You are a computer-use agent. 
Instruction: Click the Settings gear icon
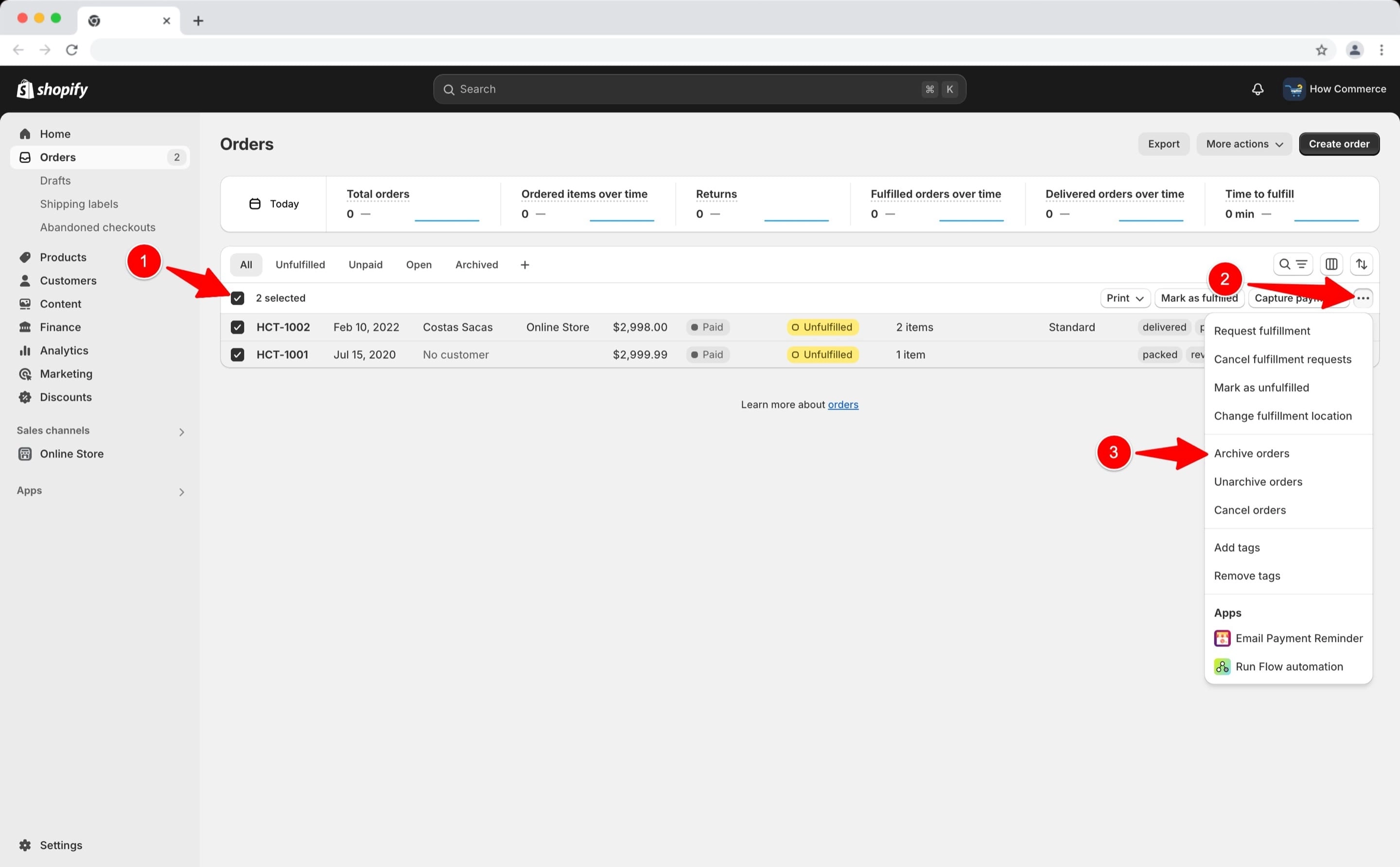[25, 845]
